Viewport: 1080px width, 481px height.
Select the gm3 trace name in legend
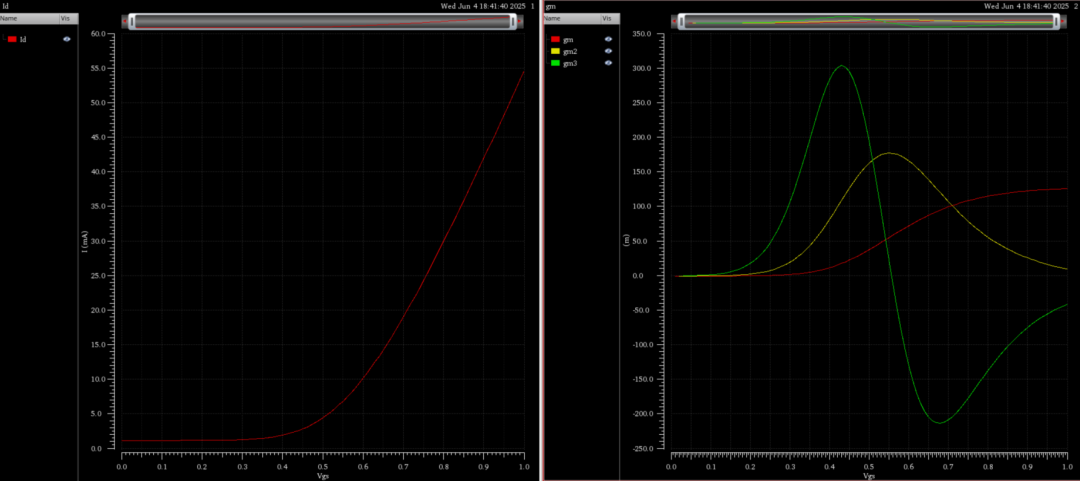coord(570,63)
